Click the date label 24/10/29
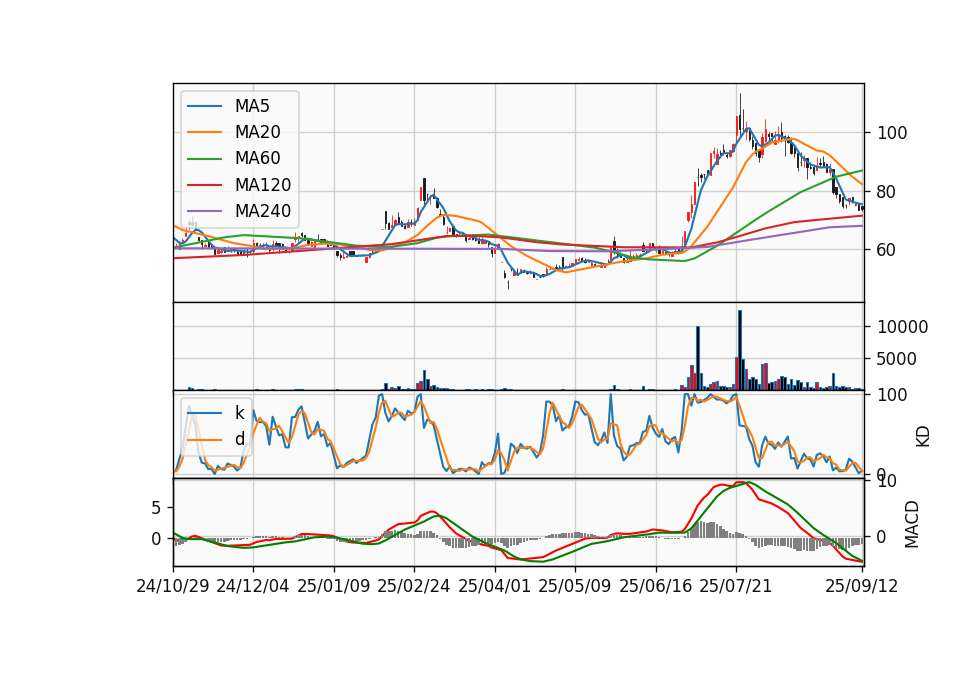 173,586
